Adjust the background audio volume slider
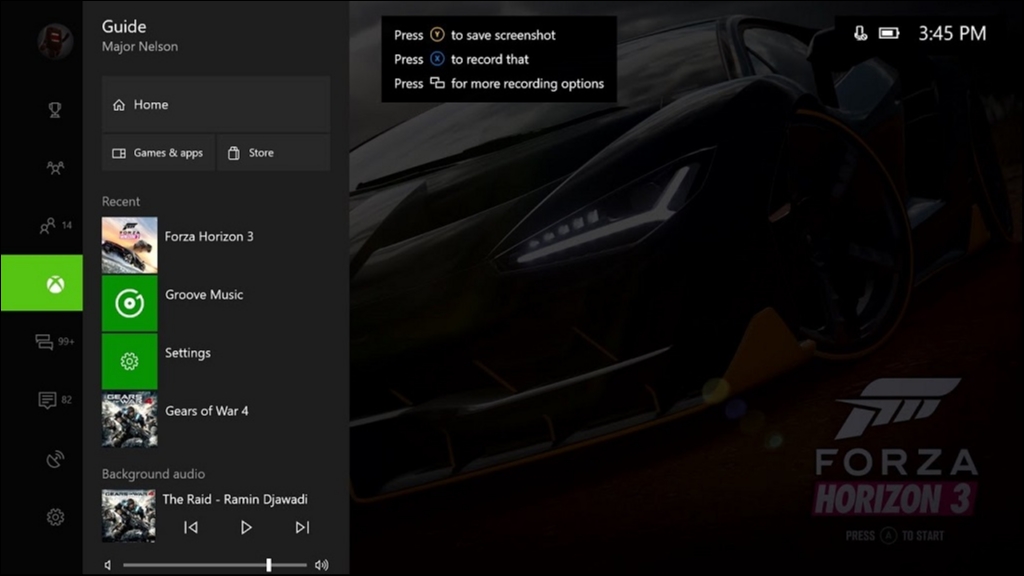 pyautogui.click(x=215, y=565)
